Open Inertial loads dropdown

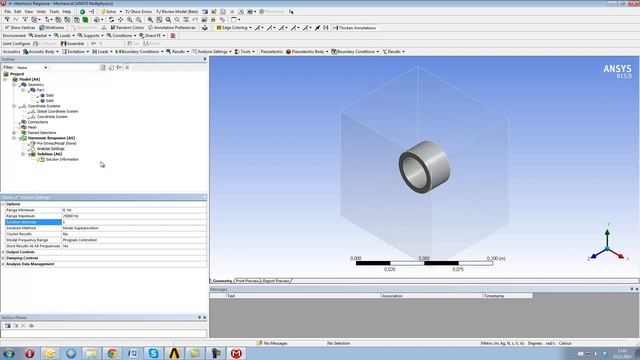[x=40, y=36]
